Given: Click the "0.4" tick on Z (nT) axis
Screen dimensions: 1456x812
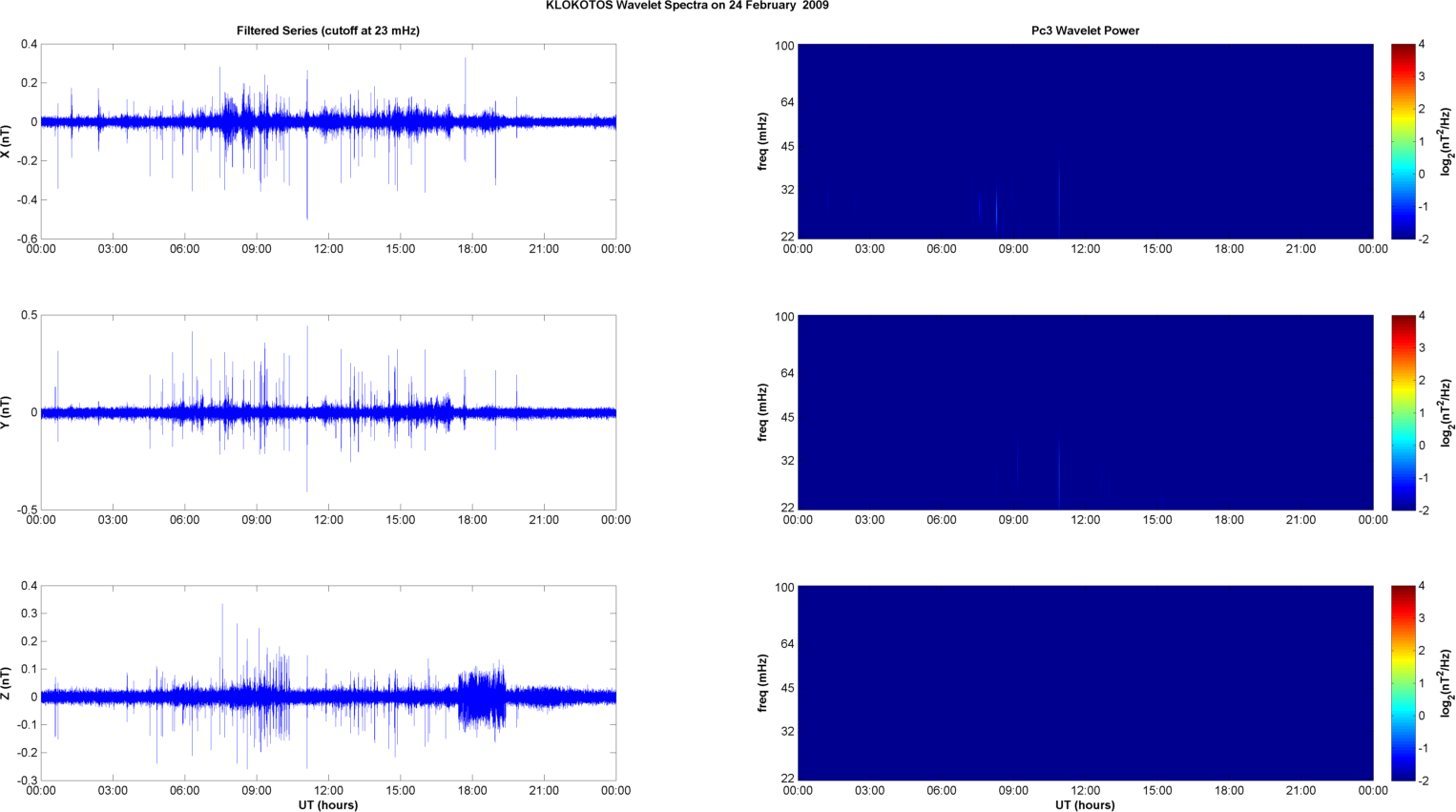Looking at the screenshot, I should coord(29,586).
